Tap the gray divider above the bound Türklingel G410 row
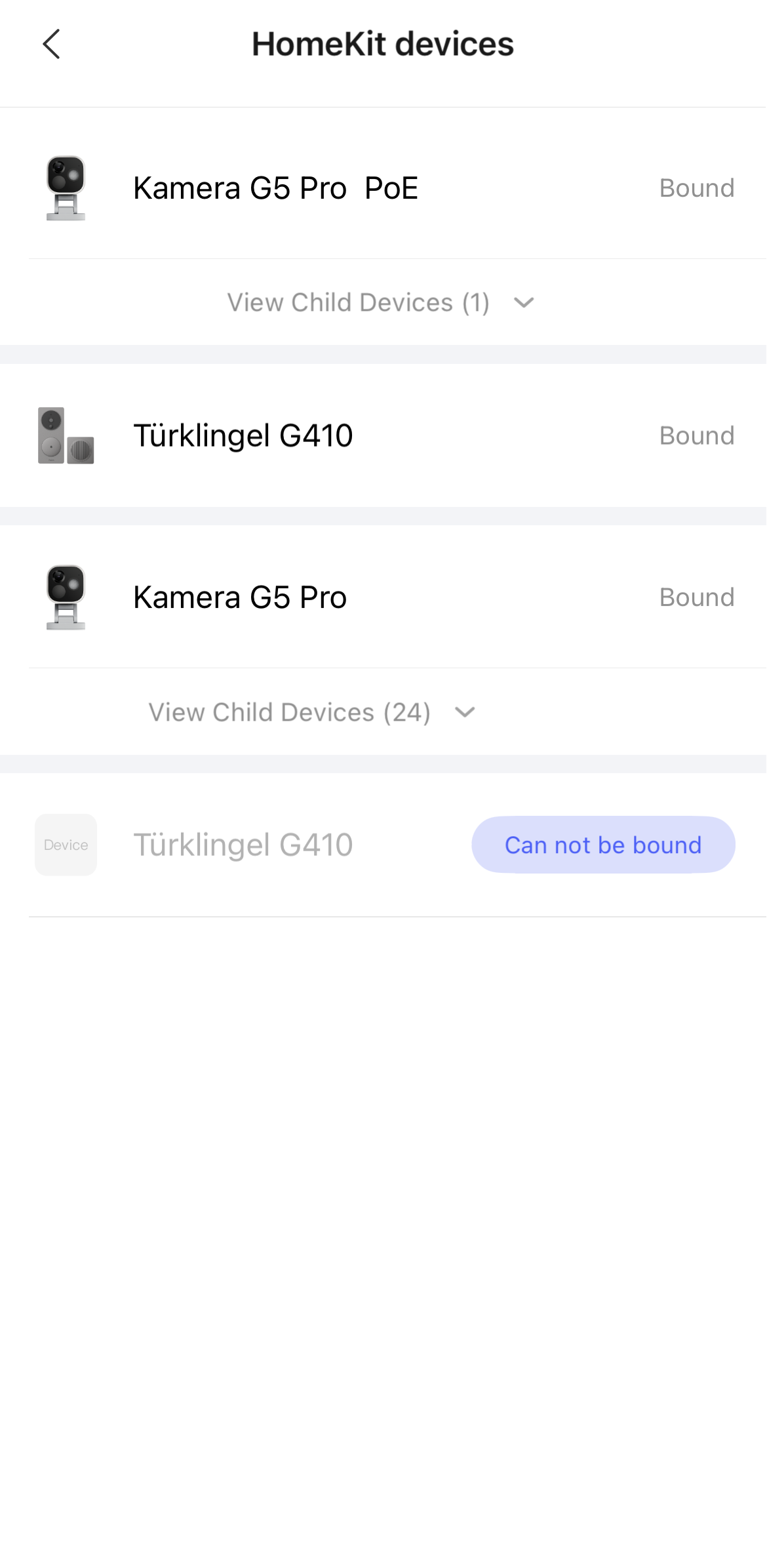This screenshot has width=767, height=1568. click(x=383, y=354)
